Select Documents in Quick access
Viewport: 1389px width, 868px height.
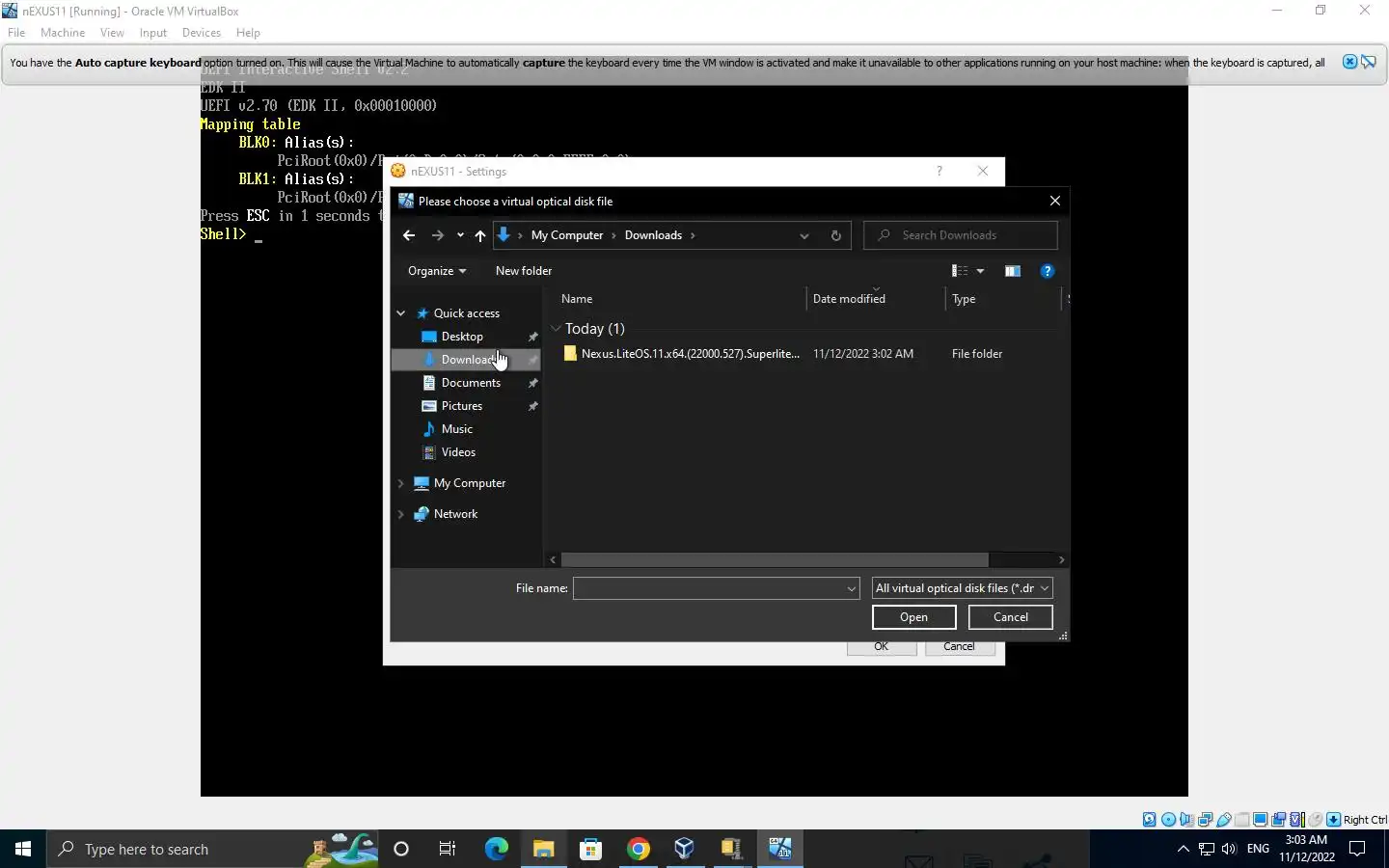coord(471,383)
